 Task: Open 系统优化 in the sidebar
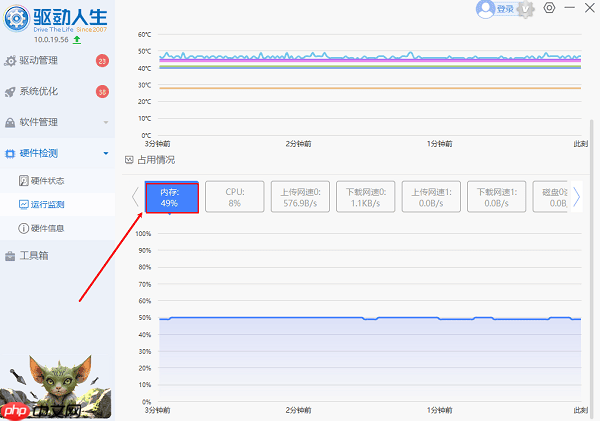(57, 91)
